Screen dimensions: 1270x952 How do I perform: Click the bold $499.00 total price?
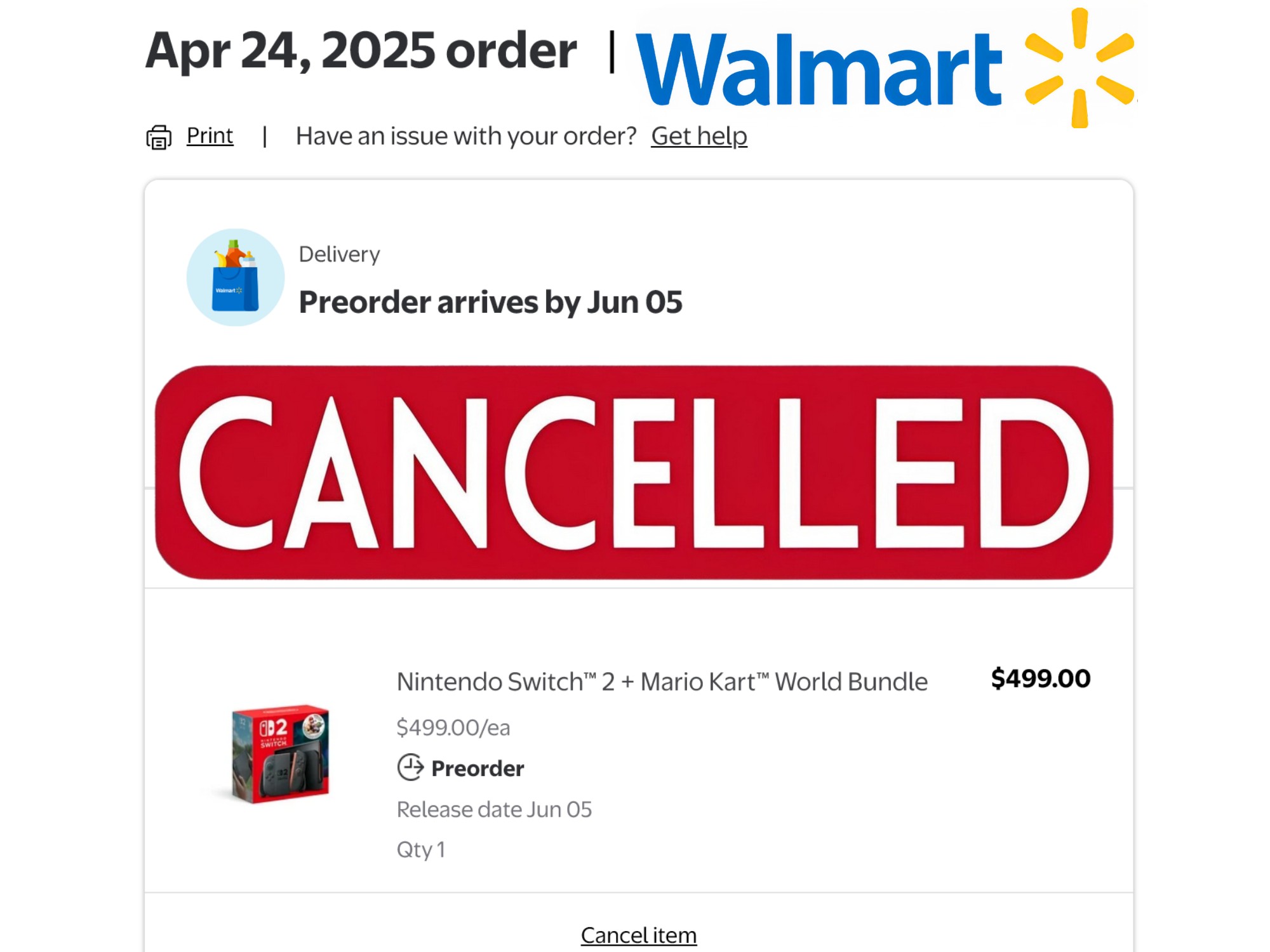1040,678
